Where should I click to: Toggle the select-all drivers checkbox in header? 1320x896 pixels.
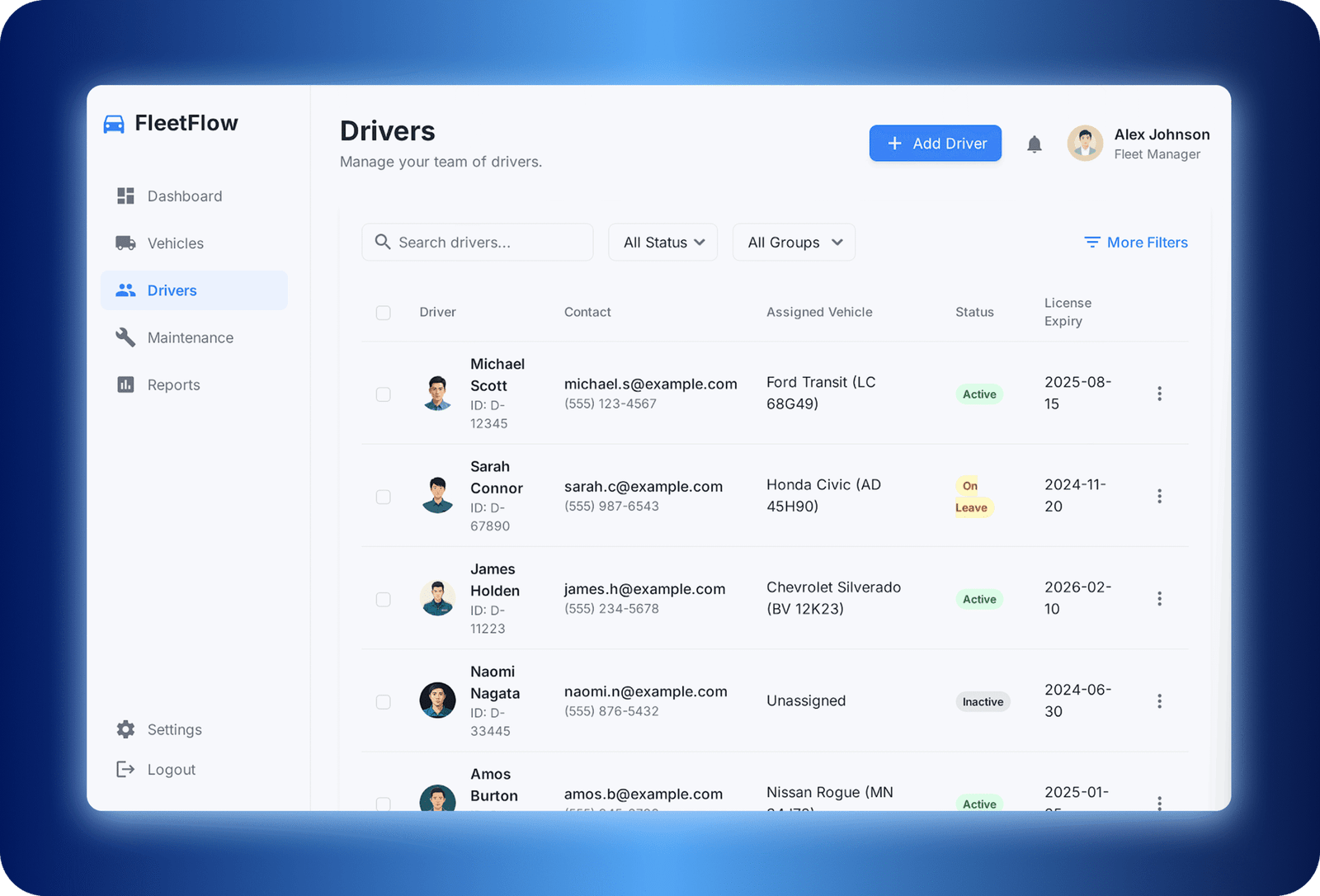click(383, 313)
